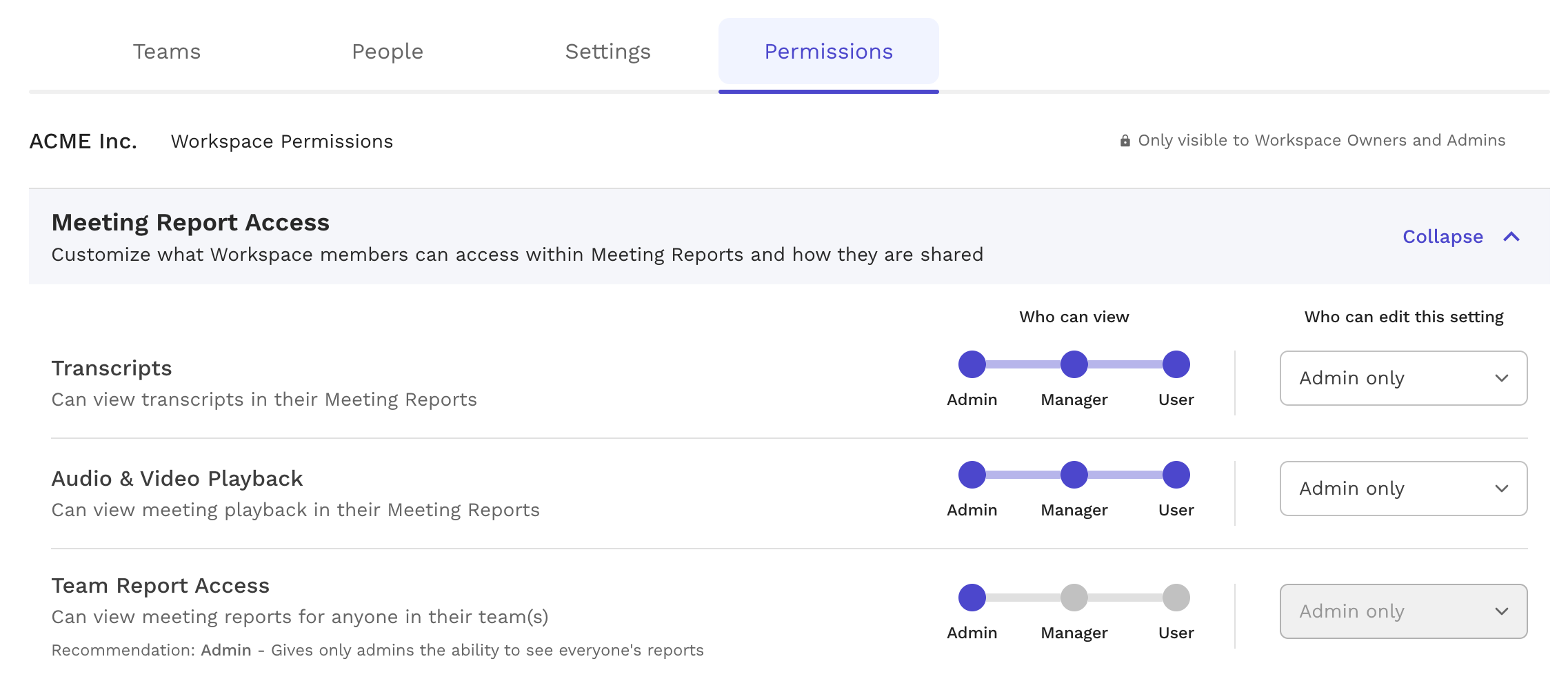The width and height of the screenshot is (1568, 679).
Task: Set Transcripts view slider to Manager
Action: 1074,364
